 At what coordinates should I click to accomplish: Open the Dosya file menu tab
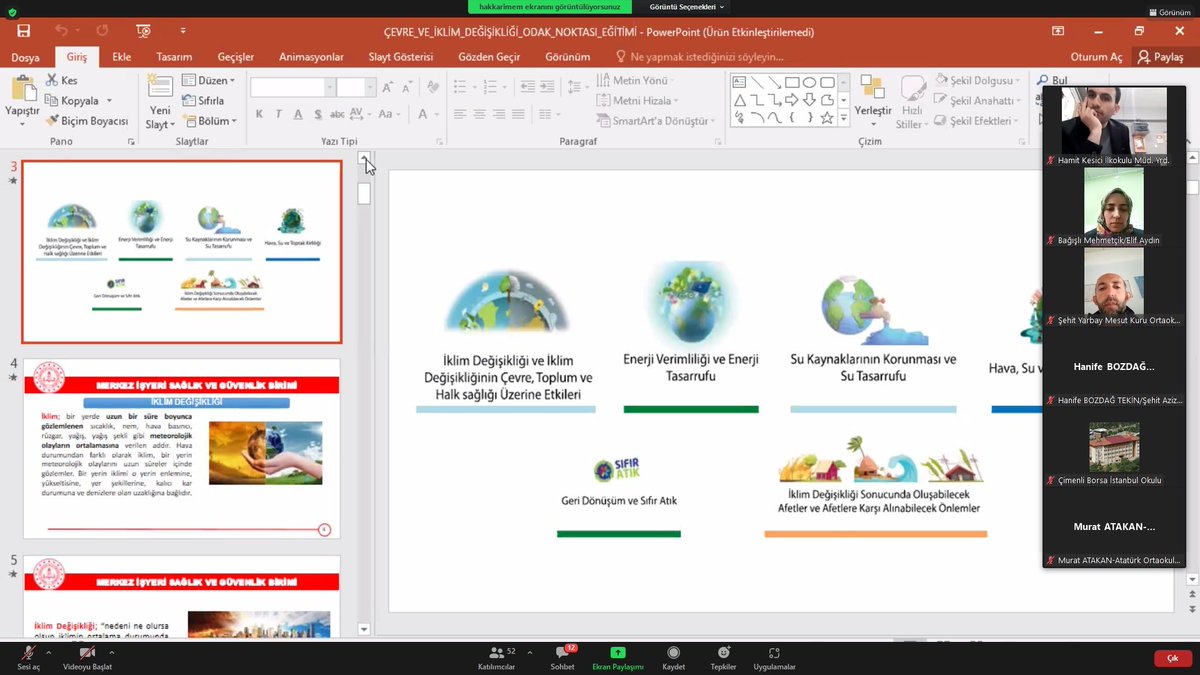click(x=26, y=57)
